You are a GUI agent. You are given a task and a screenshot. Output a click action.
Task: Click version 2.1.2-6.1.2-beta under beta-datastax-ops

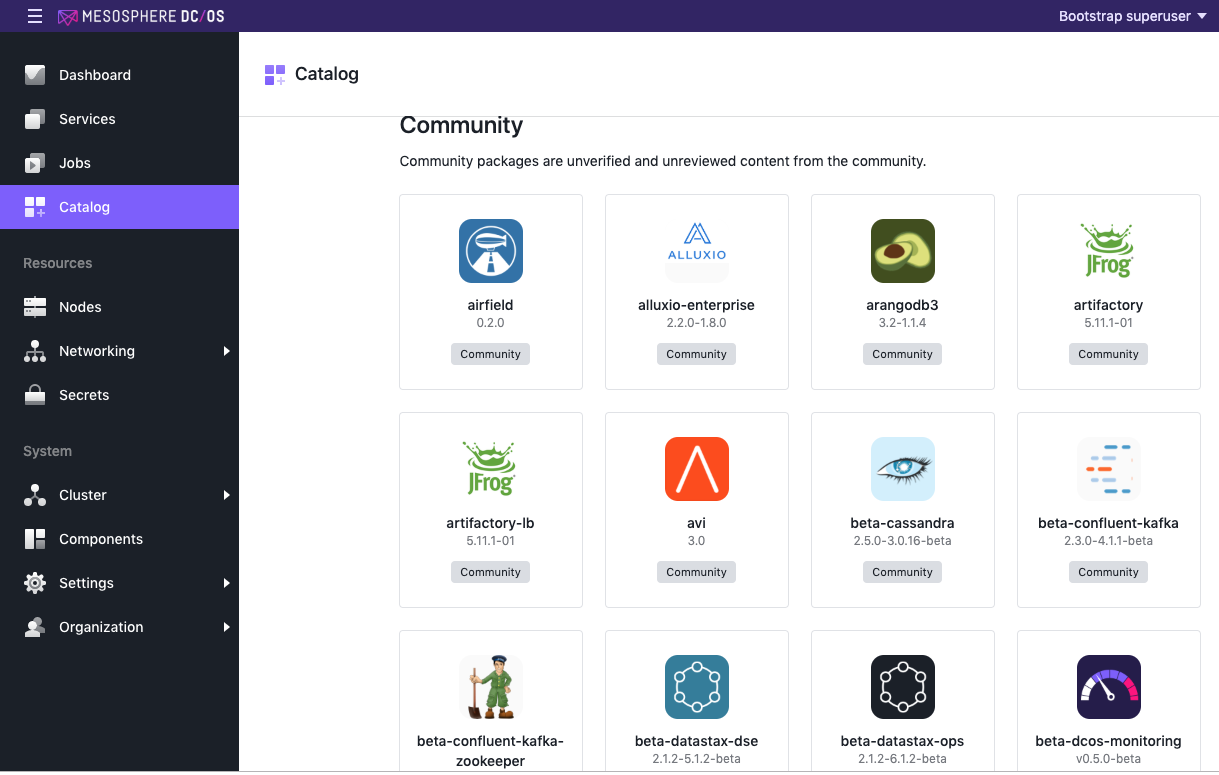[x=903, y=759]
